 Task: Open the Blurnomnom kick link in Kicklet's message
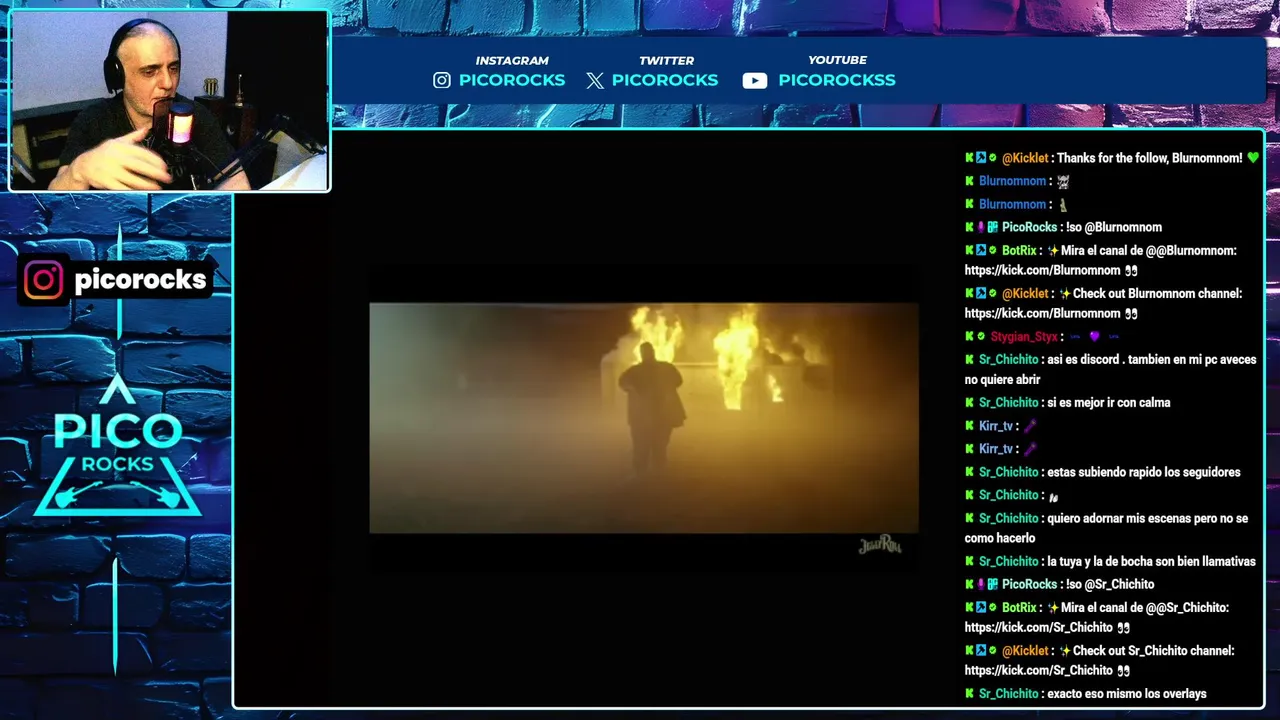1042,314
